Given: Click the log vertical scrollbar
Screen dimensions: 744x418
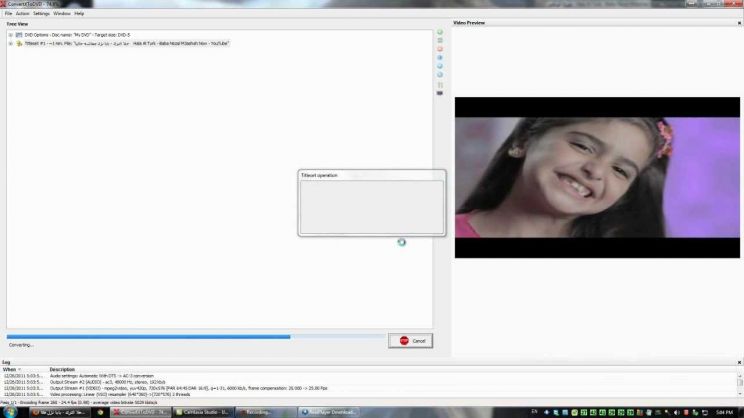Looking at the screenshot, I should (x=739, y=385).
